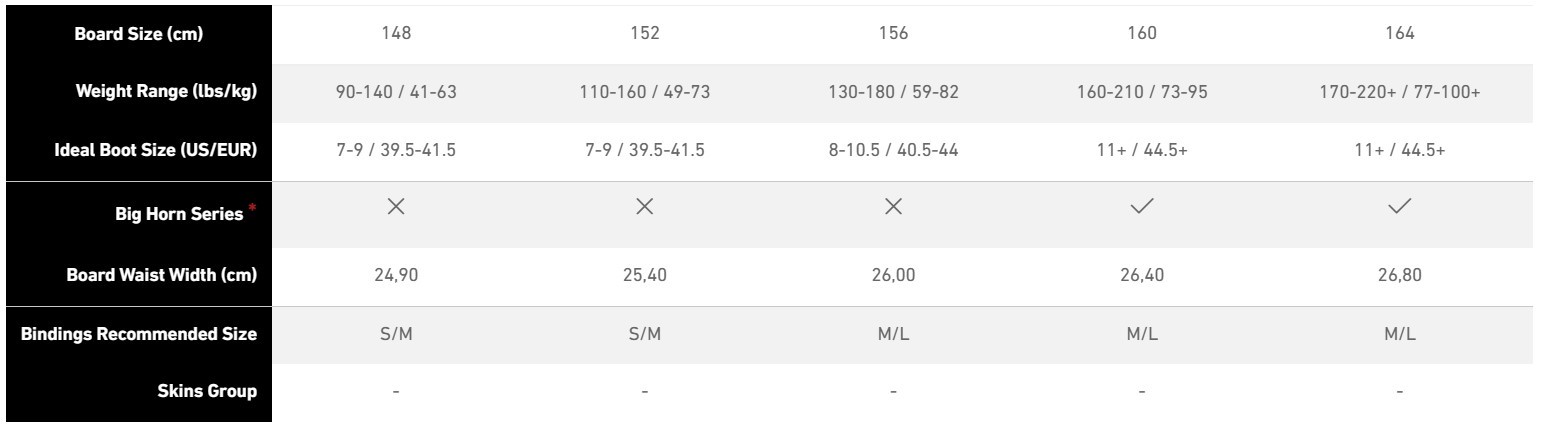Image resolution: width=1541 pixels, height=428 pixels.
Task: Click the red asterisk beside Big Horn Series
Action: click(x=251, y=207)
